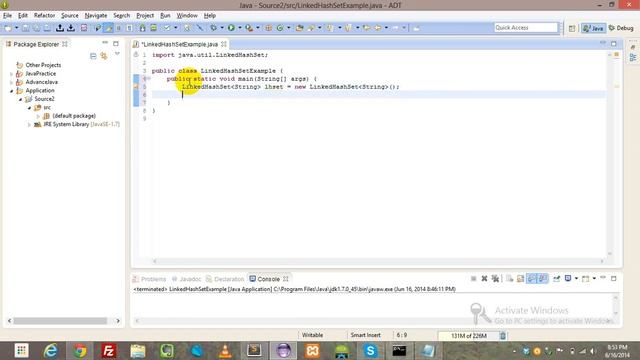This screenshot has width=640, height=360.
Task: Run garbage collector trash icon
Action: (x=503, y=336)
